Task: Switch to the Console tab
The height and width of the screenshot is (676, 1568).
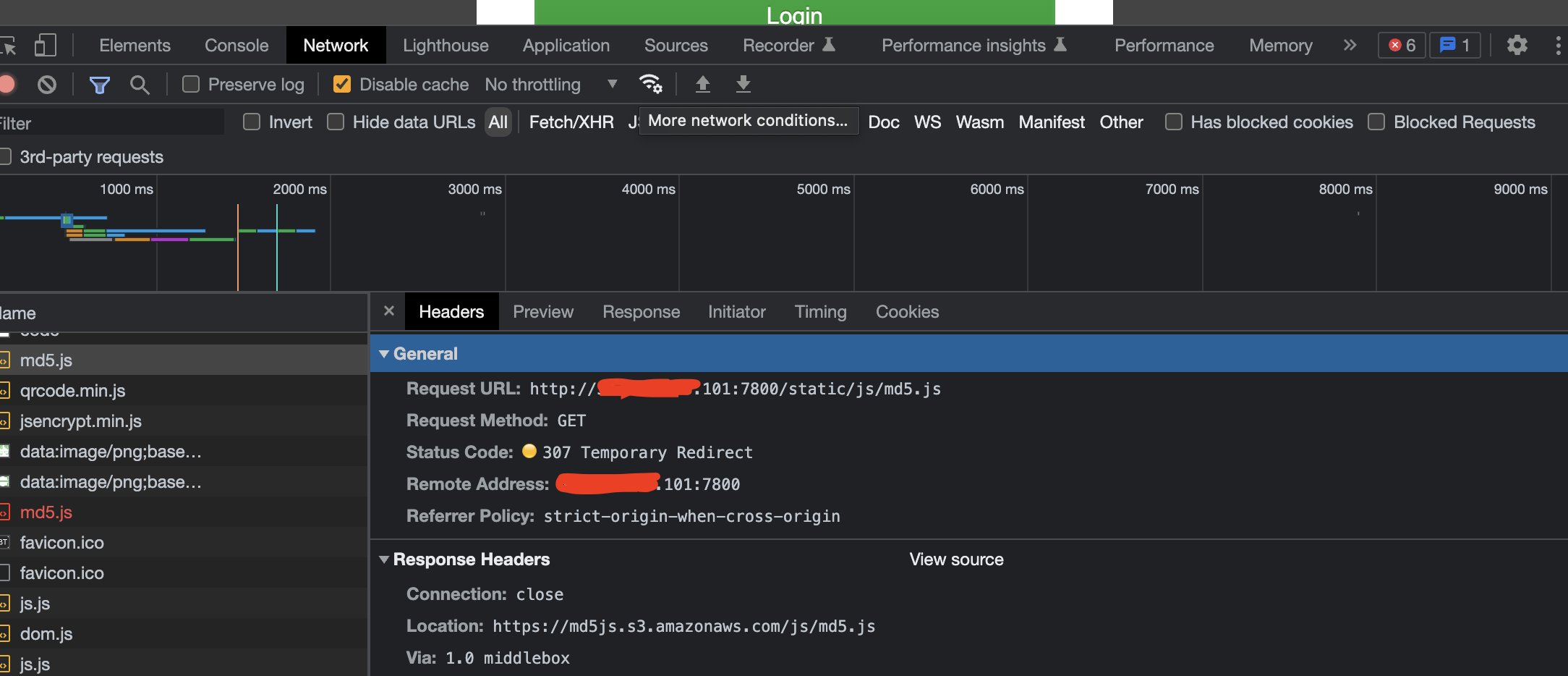Action: [x=237, y=46]
